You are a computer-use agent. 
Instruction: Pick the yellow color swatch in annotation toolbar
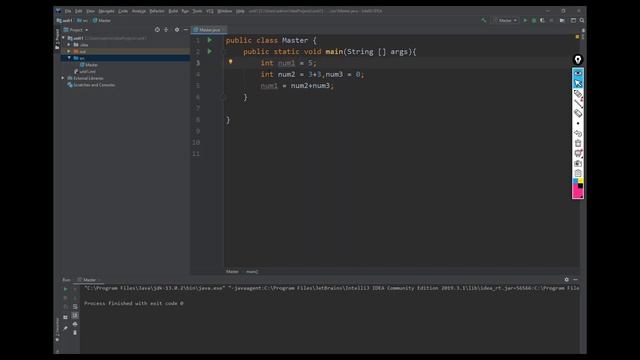[581, 180]
